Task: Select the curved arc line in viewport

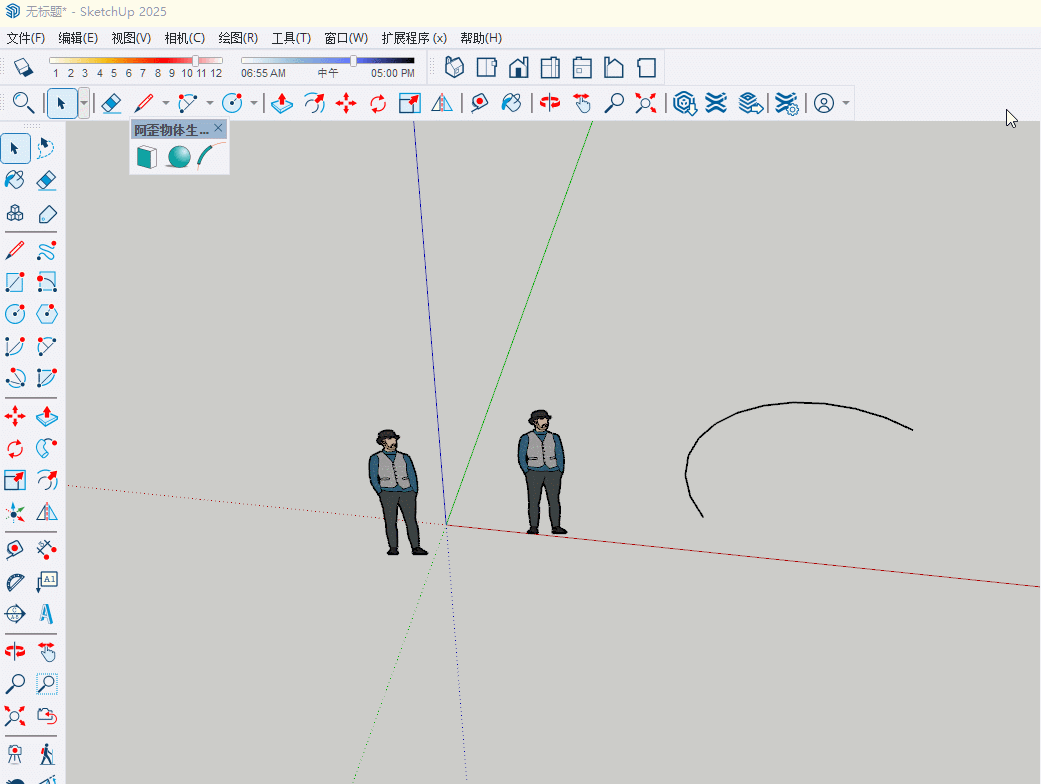Action: pyautogui.click(x=797, y=403)
